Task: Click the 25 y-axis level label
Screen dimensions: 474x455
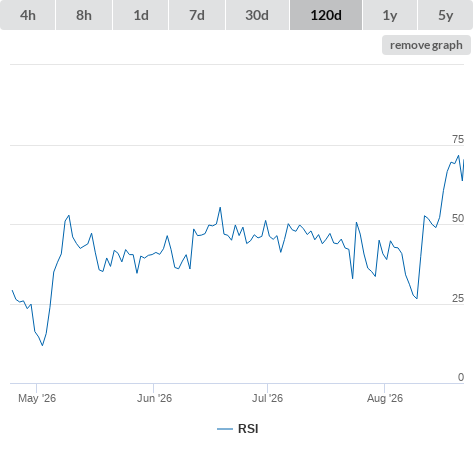Action: click(458, 298)
